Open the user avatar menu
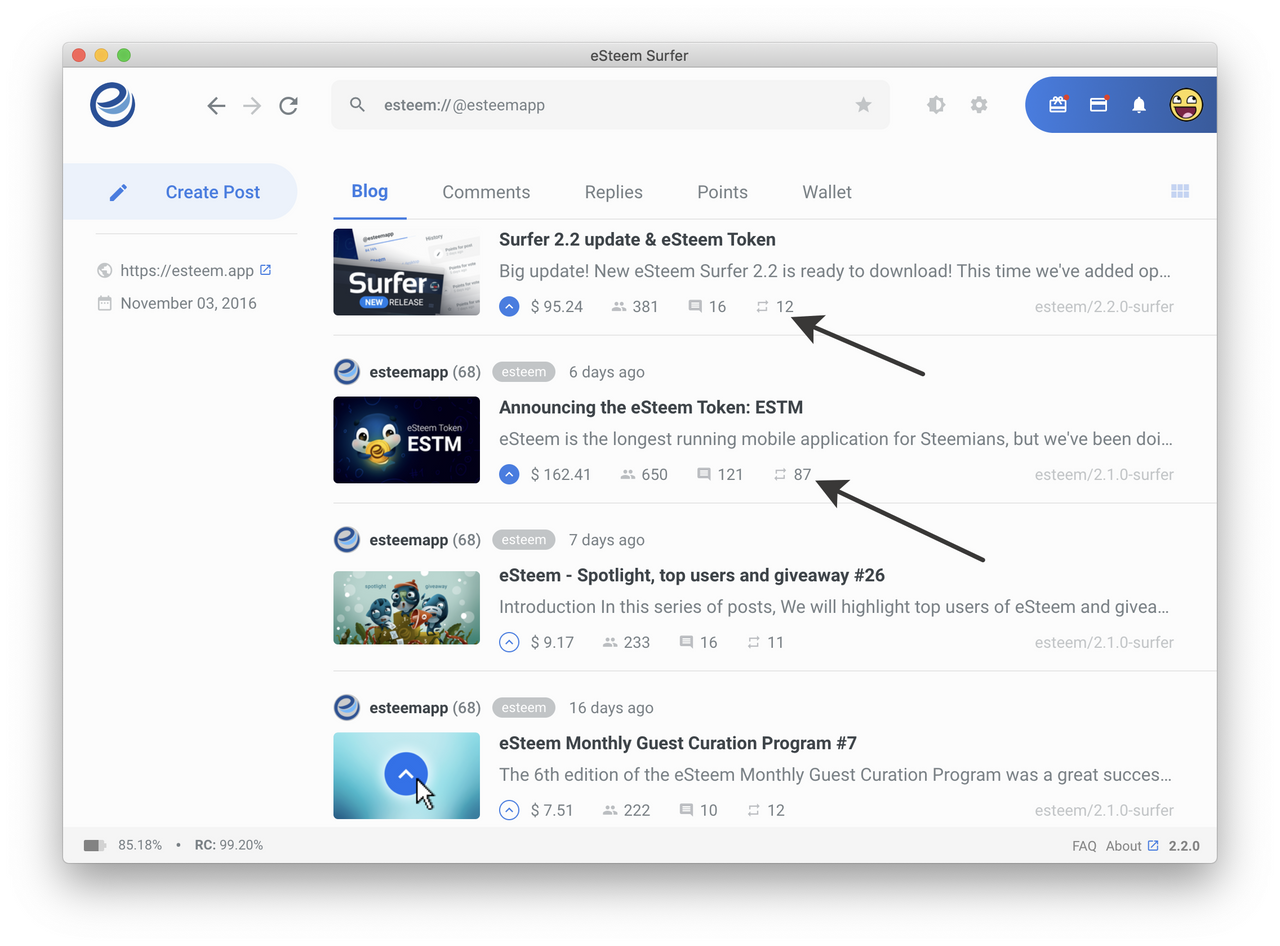Screen dimensions: 1280x946 [x=1186, y=104]
